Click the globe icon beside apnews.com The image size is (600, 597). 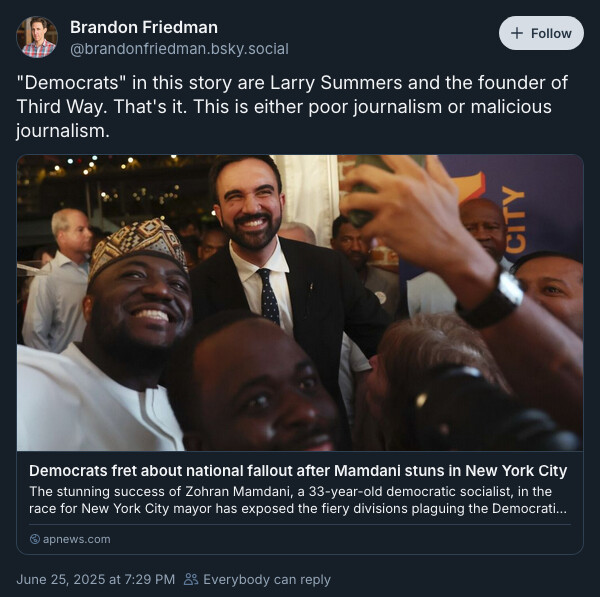[35, 539]
